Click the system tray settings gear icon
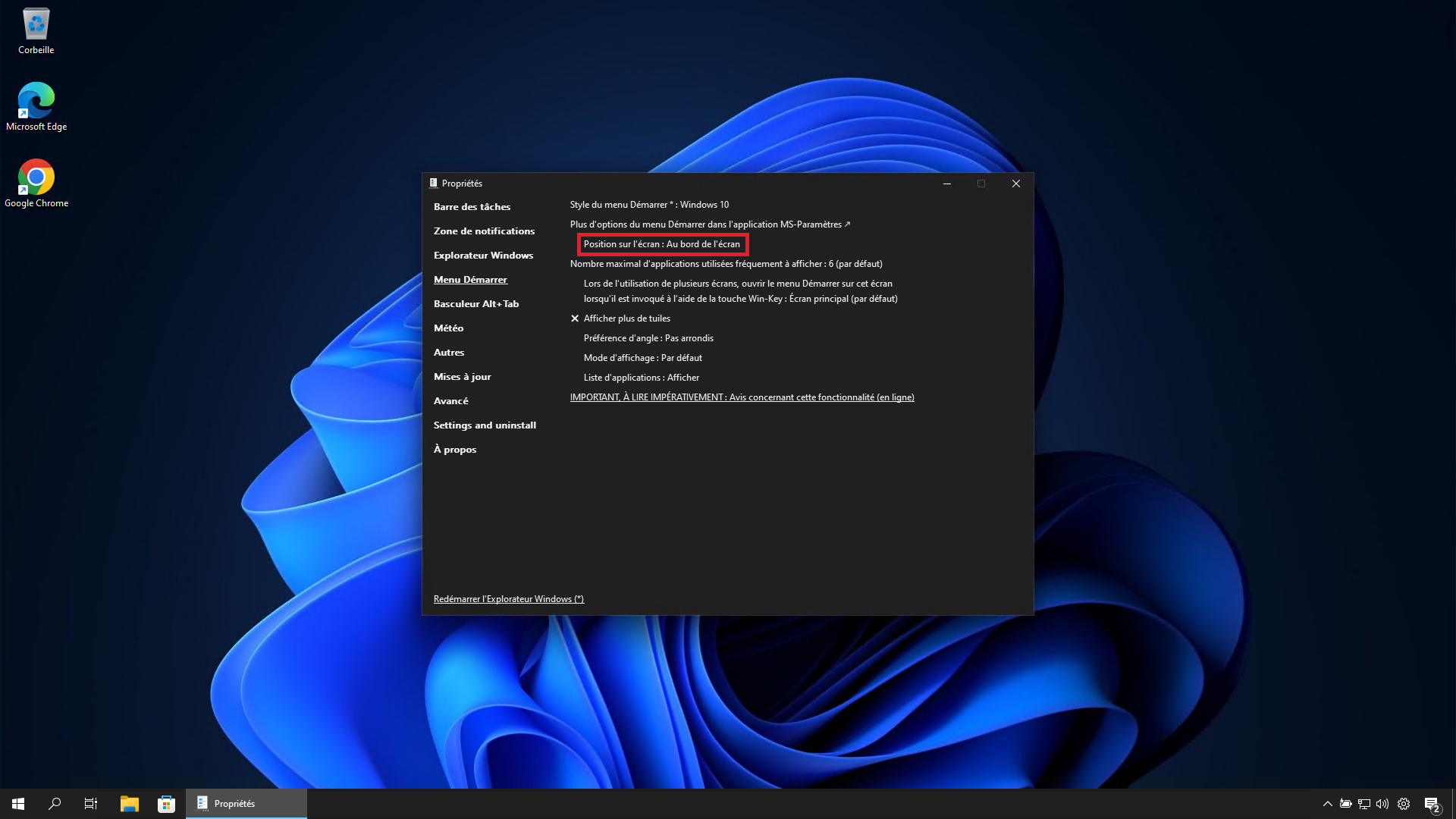This screenshot has height=819, width=1456. click(1404, 804)
